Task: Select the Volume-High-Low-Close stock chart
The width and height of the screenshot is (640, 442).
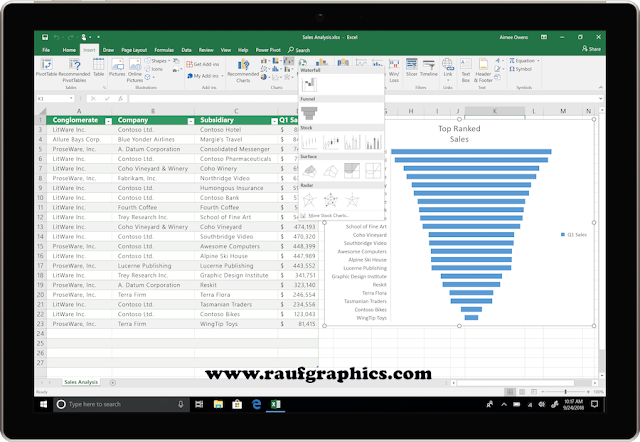Action: tap(352, 142)
